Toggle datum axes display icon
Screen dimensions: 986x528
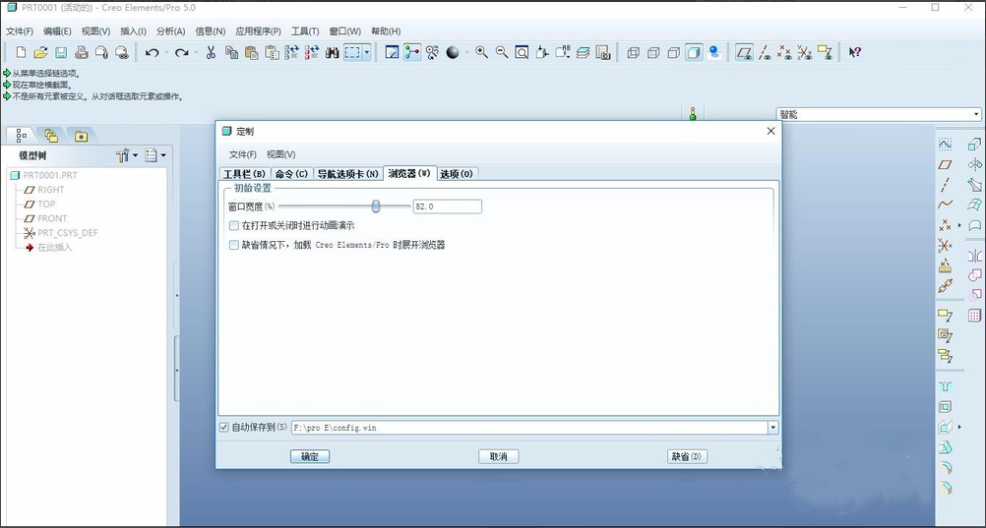[x=765, y=53]
